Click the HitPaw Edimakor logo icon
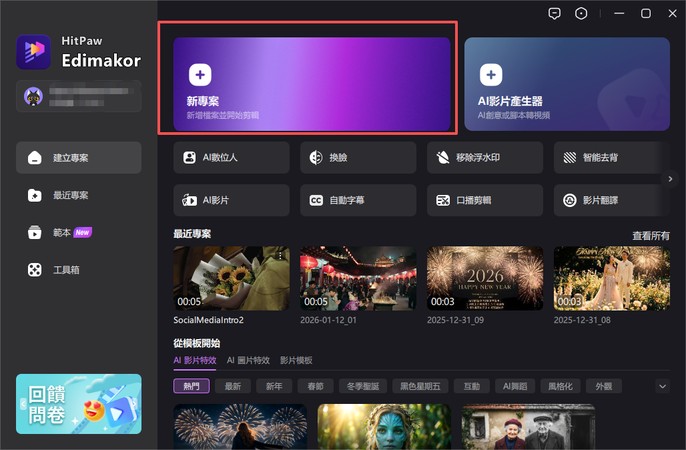The height and width of the screenshot is (450, 686). 33,52
